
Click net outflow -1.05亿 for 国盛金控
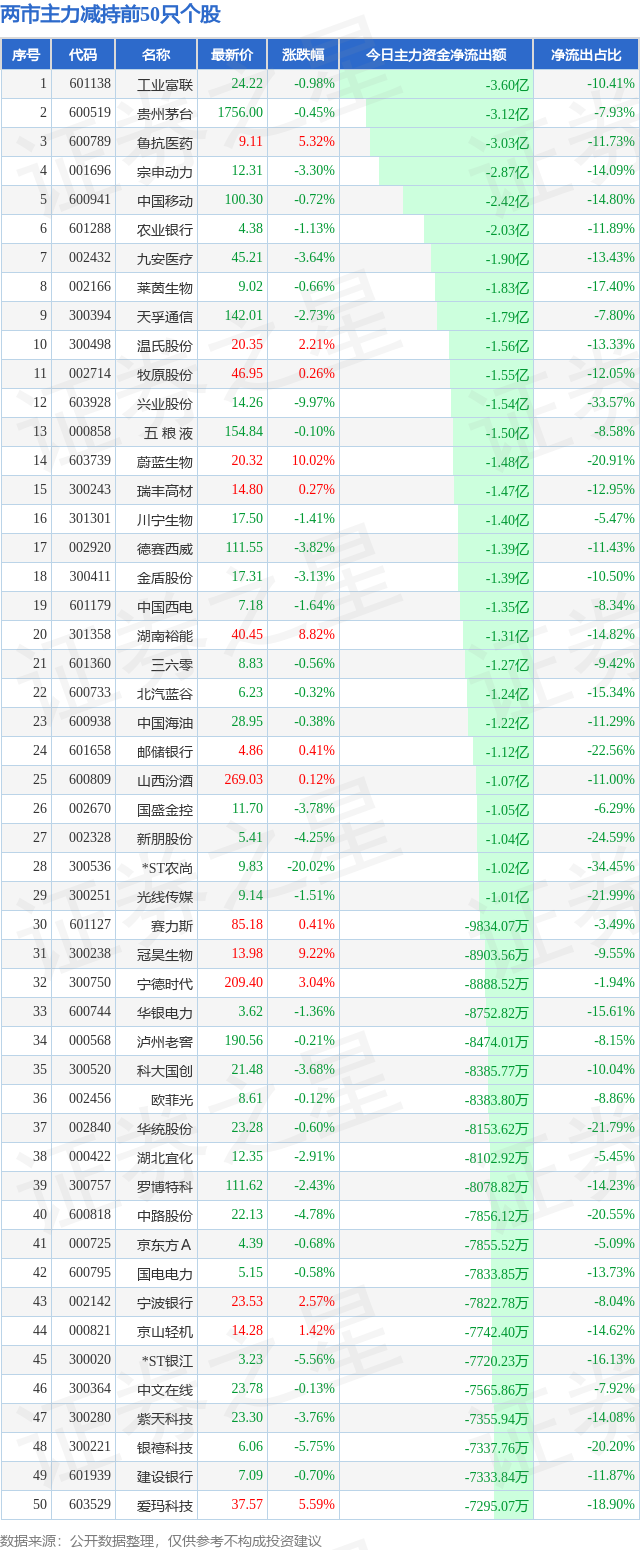[x=507, y=810]
